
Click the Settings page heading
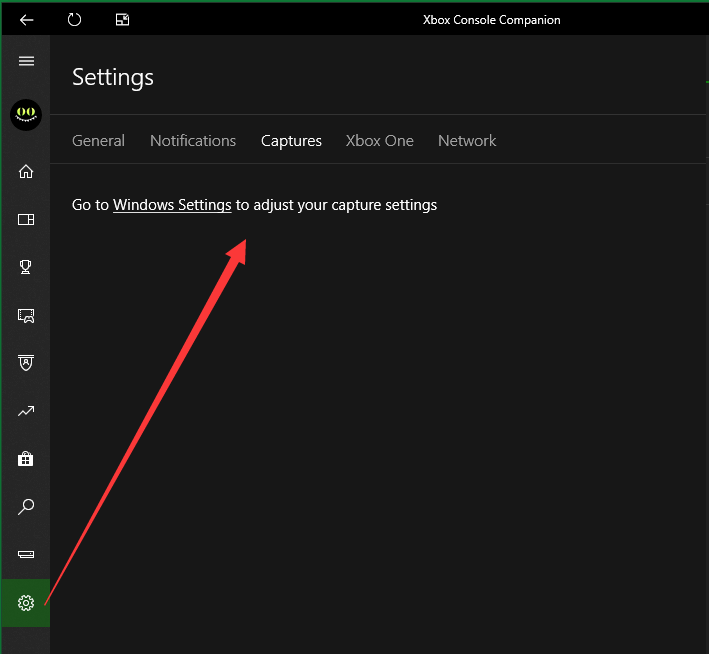coord(113,77)
